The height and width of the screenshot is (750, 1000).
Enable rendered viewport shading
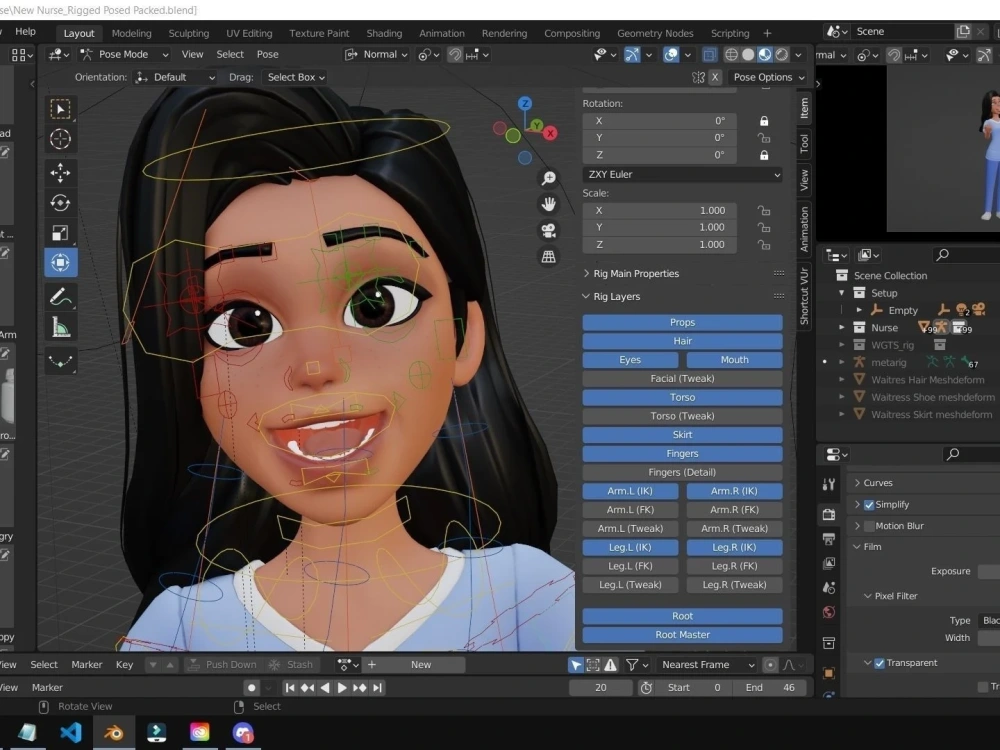[781, 55]
